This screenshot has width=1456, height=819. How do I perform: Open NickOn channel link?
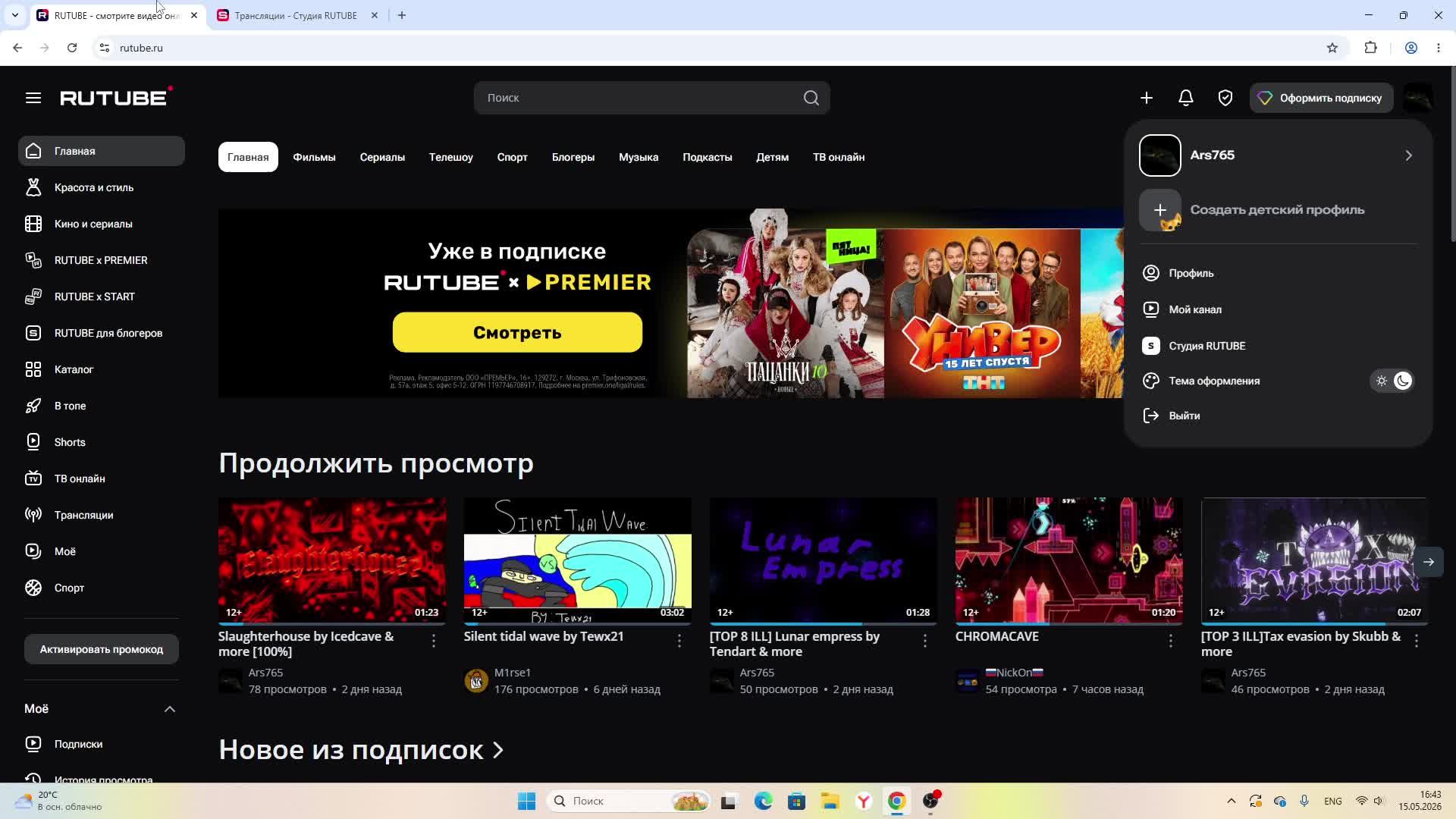click(x=1015, y=673)
